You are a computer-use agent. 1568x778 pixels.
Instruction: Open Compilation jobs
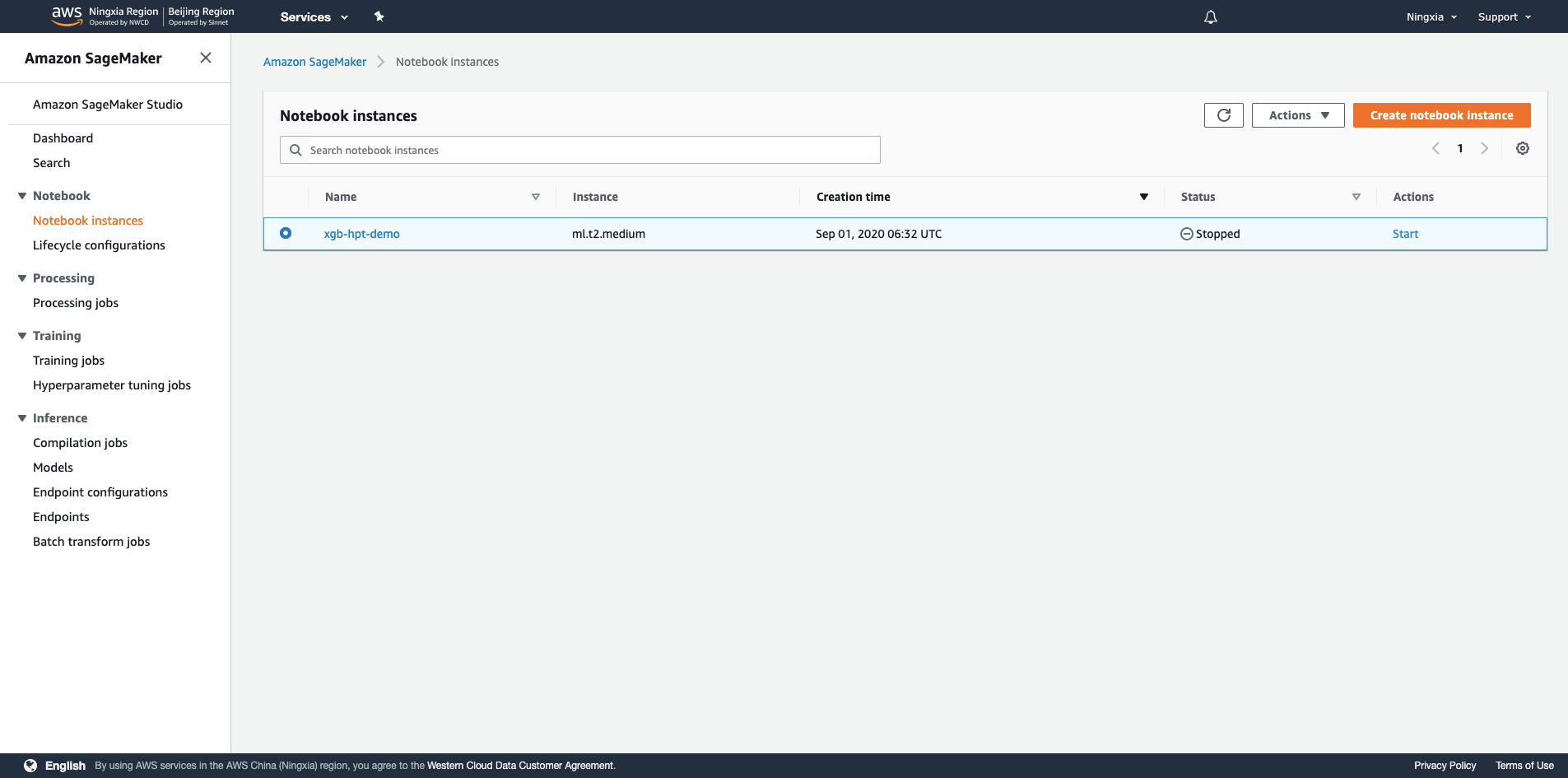pos(80,443)
